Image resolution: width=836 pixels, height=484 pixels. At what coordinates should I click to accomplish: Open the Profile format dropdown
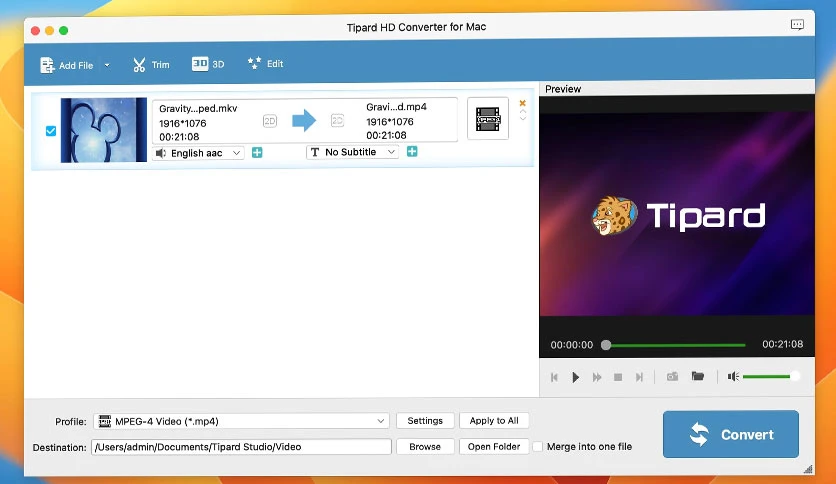242,421
